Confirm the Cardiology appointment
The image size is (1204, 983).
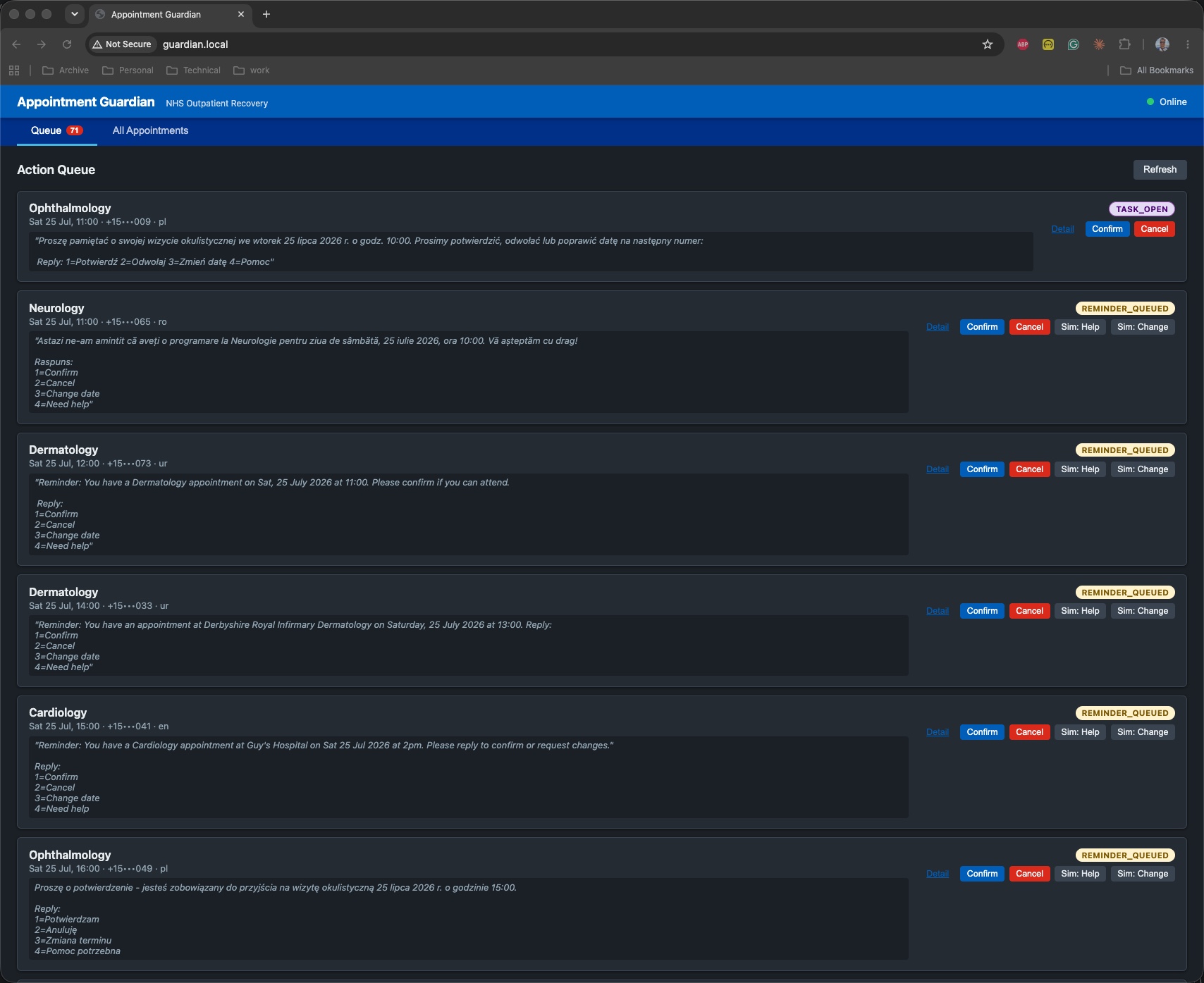click(982, 732)
